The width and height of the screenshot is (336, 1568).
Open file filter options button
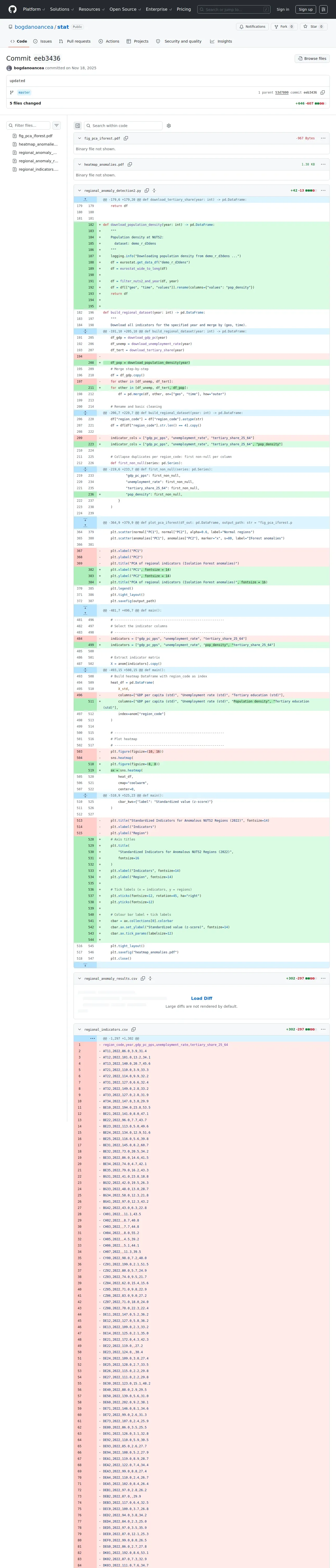tap(57, 125)
